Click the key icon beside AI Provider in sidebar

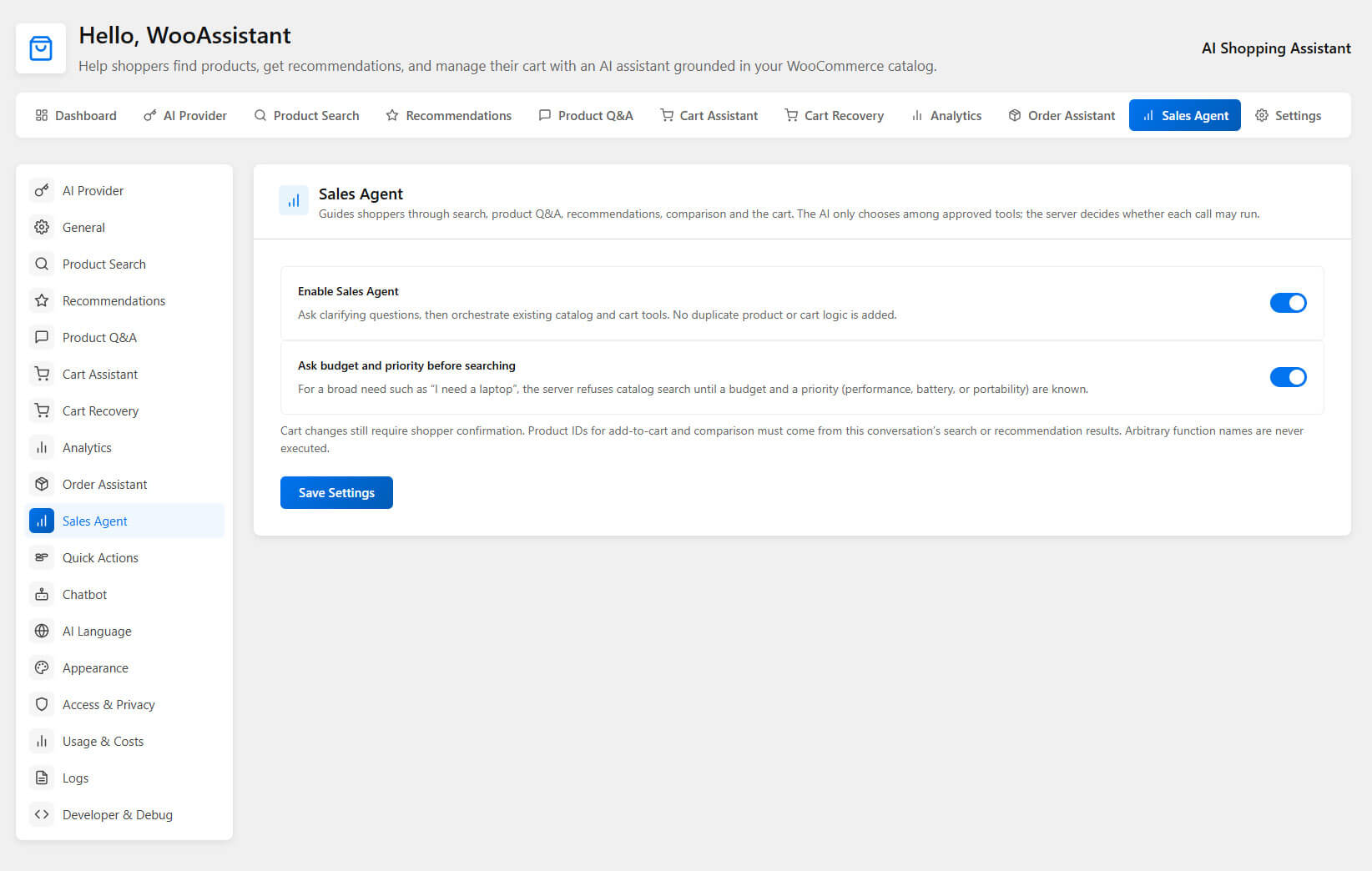(42, 191)
